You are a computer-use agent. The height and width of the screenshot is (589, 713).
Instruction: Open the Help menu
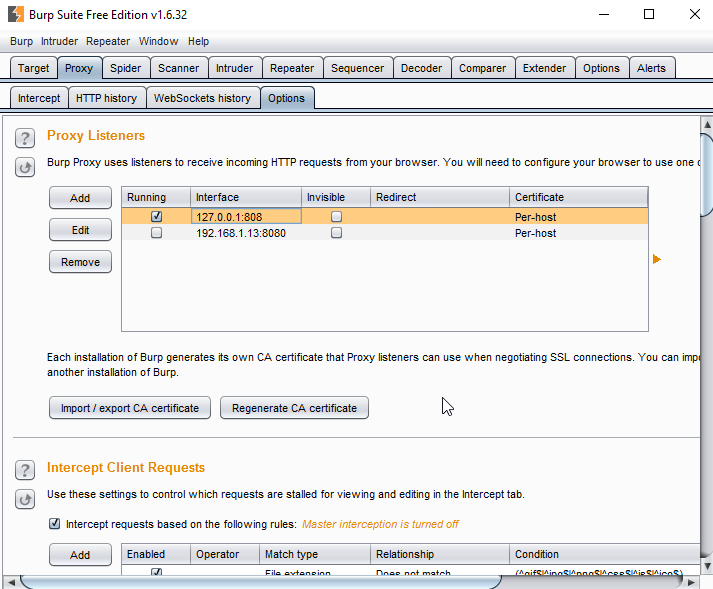coord(198,41)
